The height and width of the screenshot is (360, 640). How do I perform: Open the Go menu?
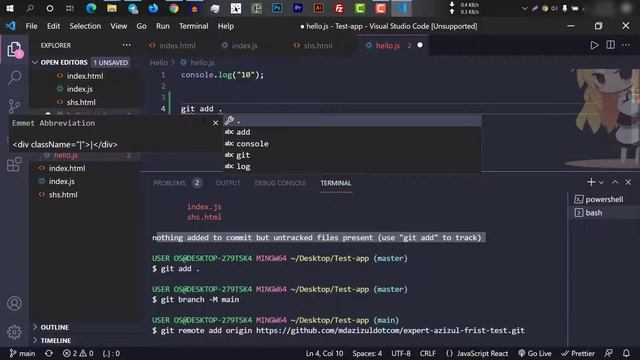point(141,26)
